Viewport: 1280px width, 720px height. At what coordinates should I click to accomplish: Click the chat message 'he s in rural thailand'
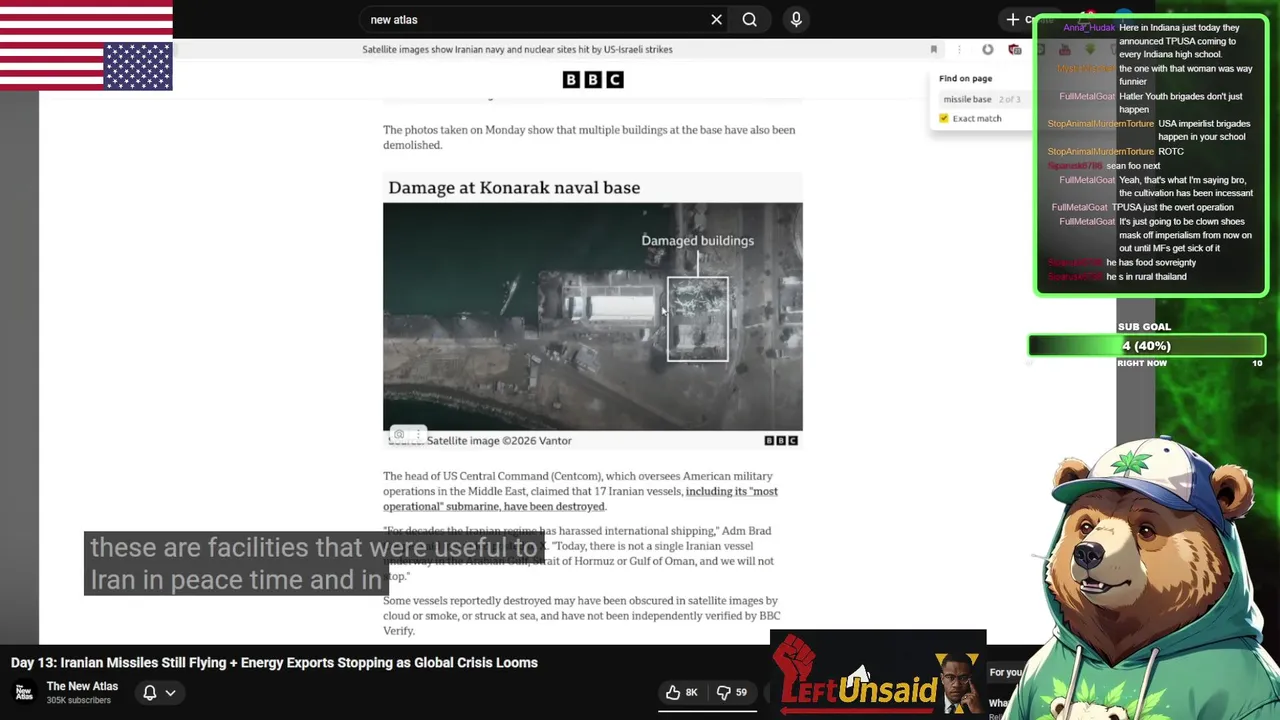coord(1146,277)
